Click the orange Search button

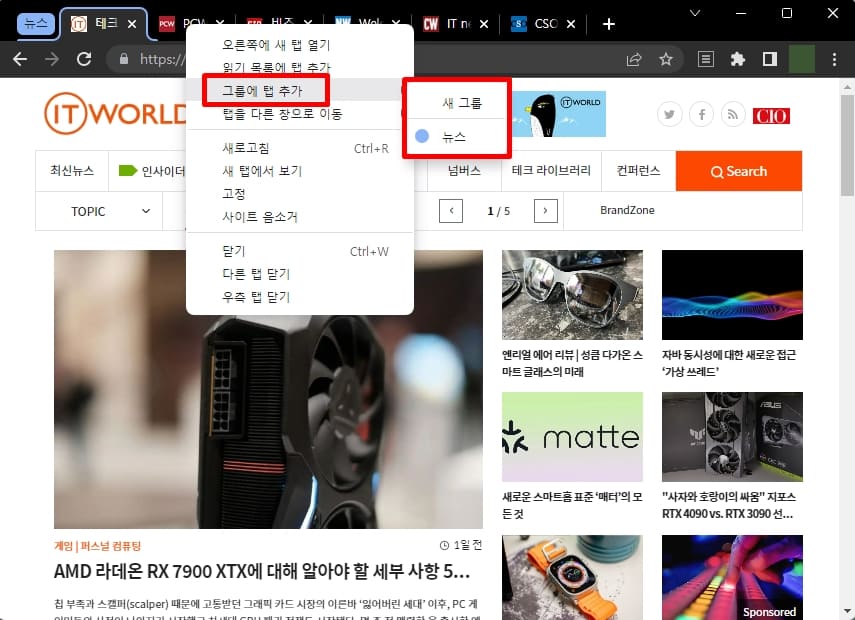[739, 171]
